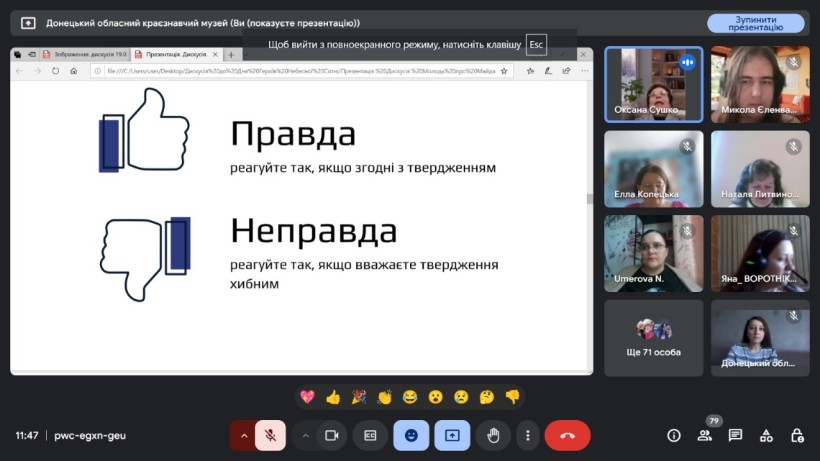Open the activities panel
Screen dimensions: 820x461
[x=766, y=435]
